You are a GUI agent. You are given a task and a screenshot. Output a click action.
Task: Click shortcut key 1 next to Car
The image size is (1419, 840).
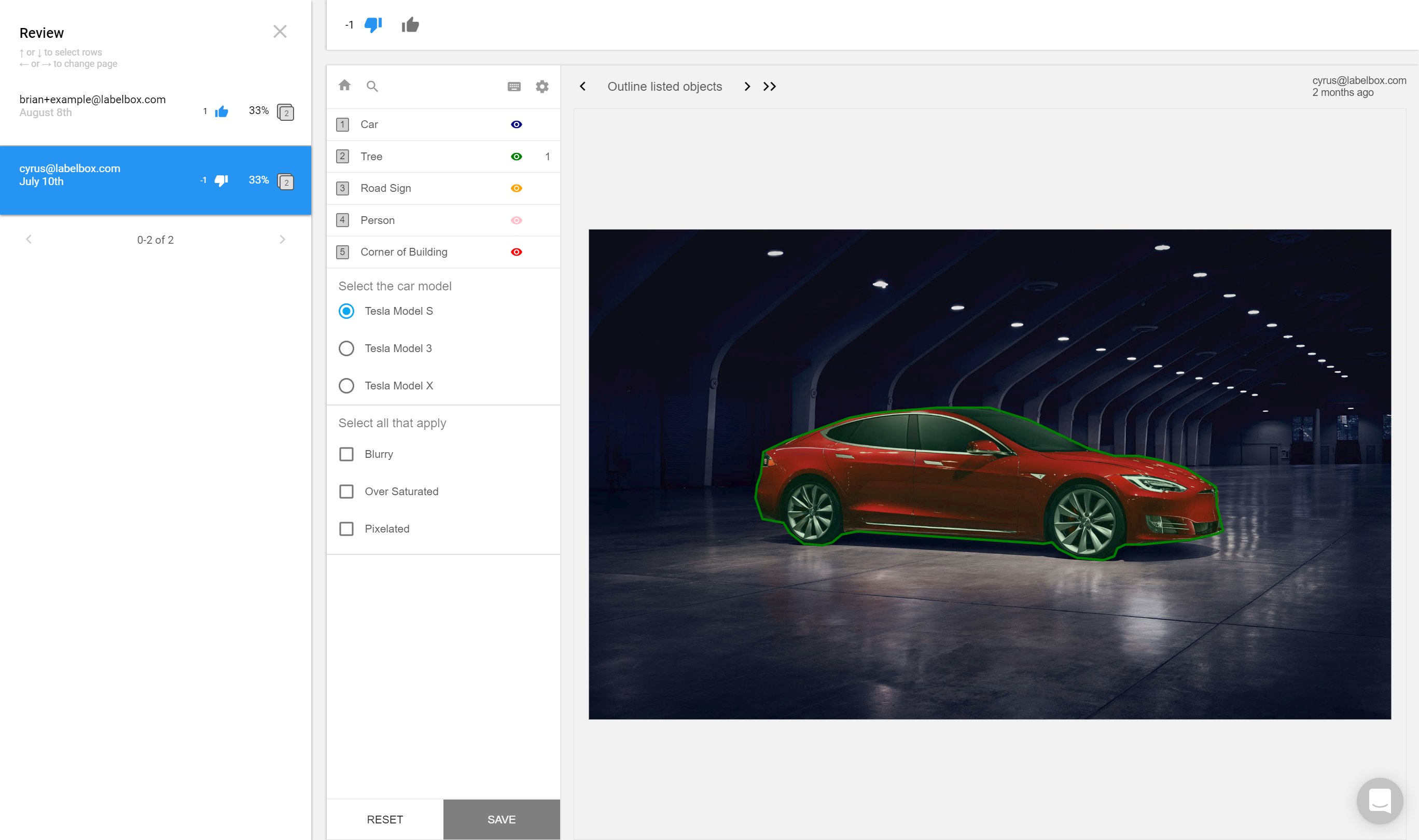point(342,124)
